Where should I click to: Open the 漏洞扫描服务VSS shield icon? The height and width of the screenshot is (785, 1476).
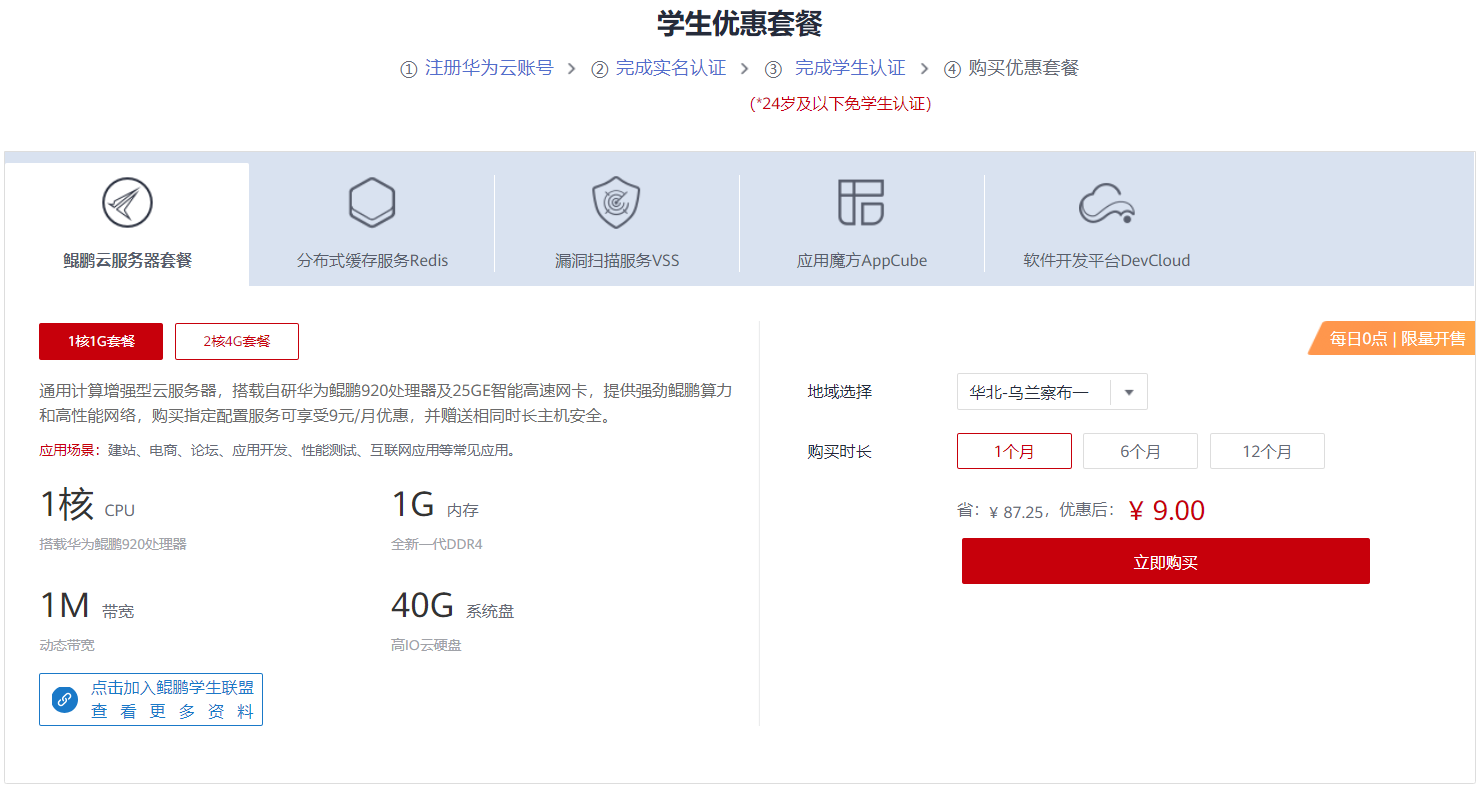[617, 202]
